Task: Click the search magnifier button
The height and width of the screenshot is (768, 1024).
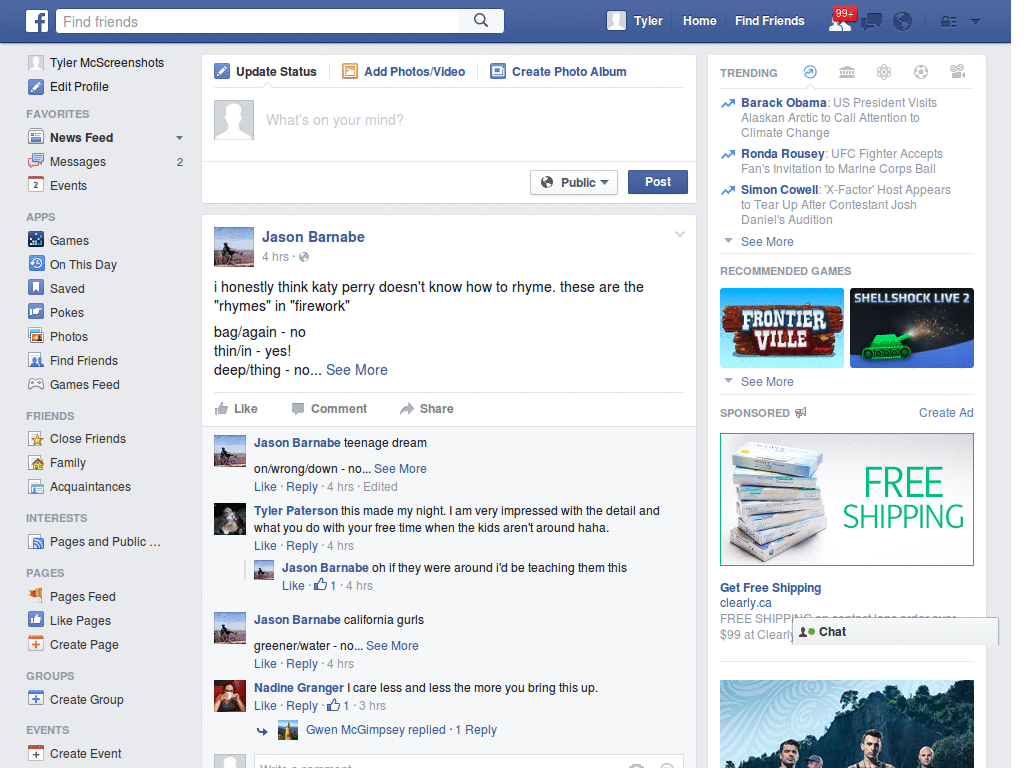Action: pyautogui.click(x=481, y=21)
